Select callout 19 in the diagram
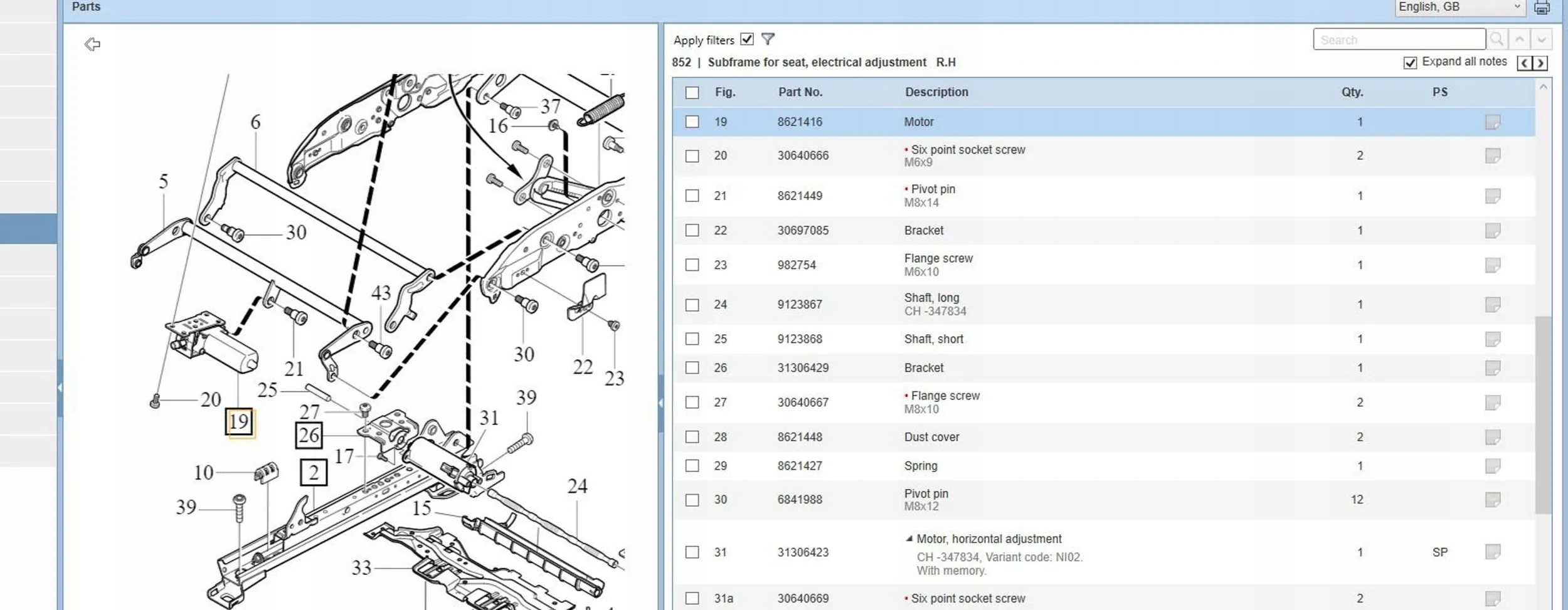Viewport: 1568px width, 610px height. pyautogui.click(x=240, y=421)
